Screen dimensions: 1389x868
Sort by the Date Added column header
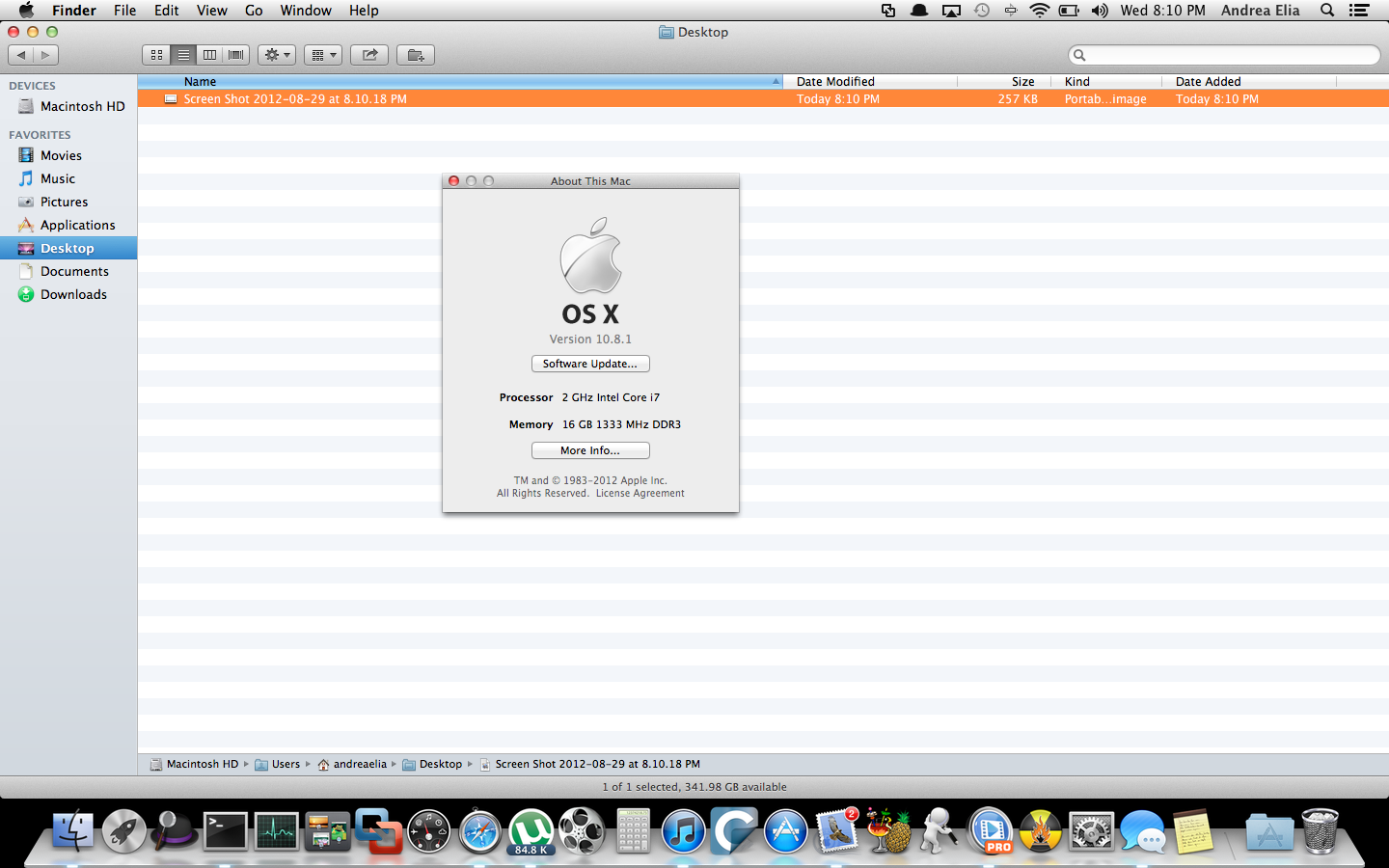[1249, 82]
